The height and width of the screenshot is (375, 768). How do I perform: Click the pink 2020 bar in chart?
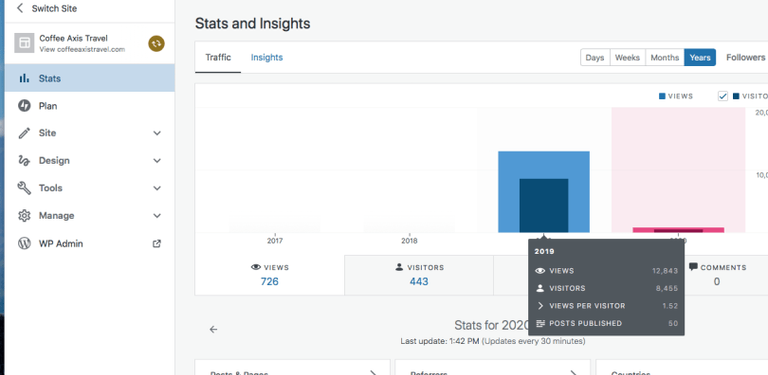pos(678,230)
